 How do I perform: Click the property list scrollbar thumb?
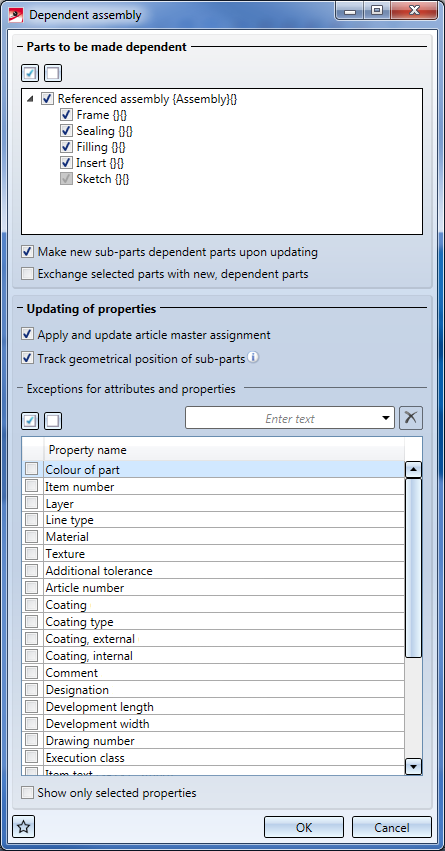(x=414, y=568)
